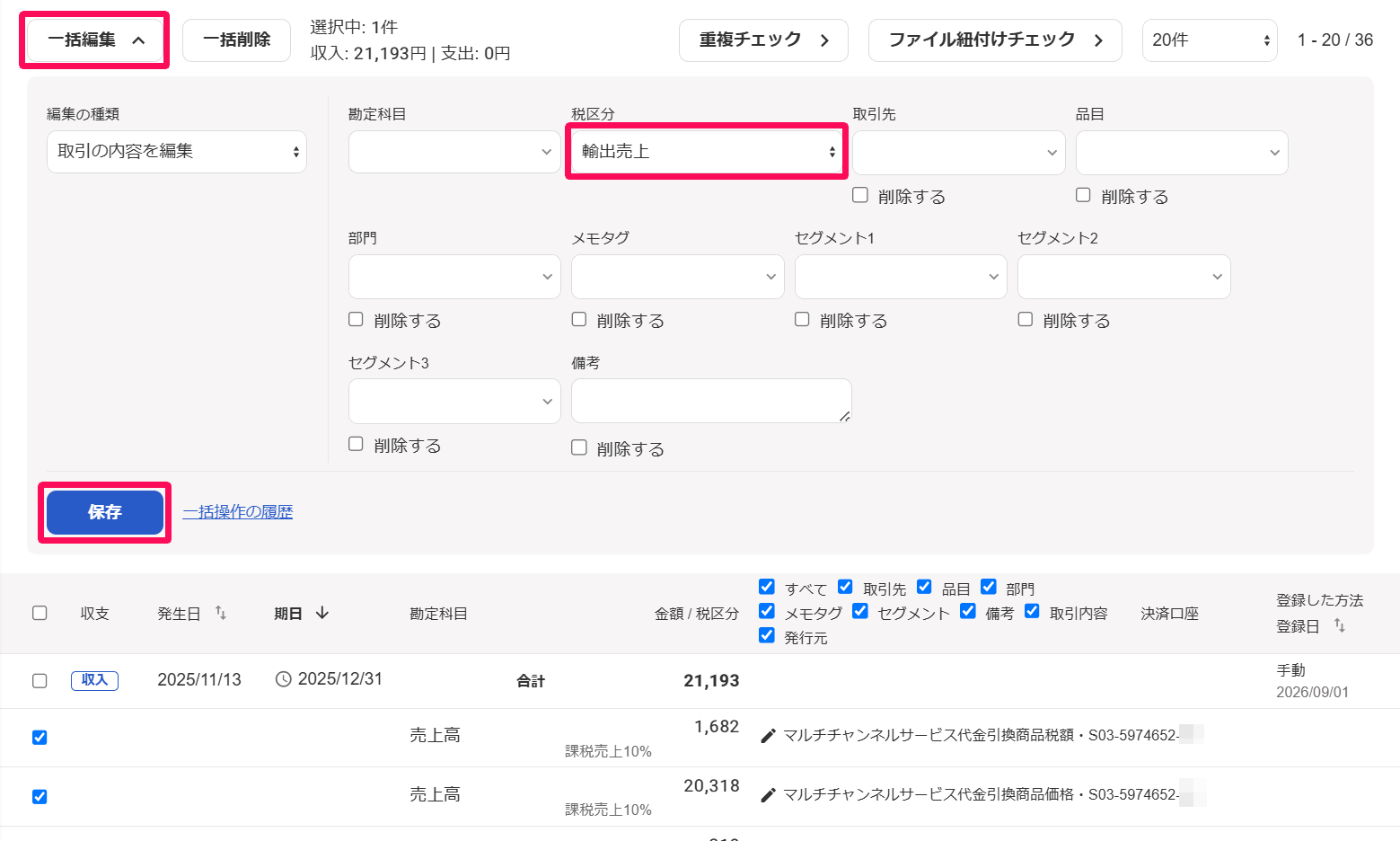The image size is (1400, 841).
Task: Open the 重複チェック button
Action: [763, 40]
